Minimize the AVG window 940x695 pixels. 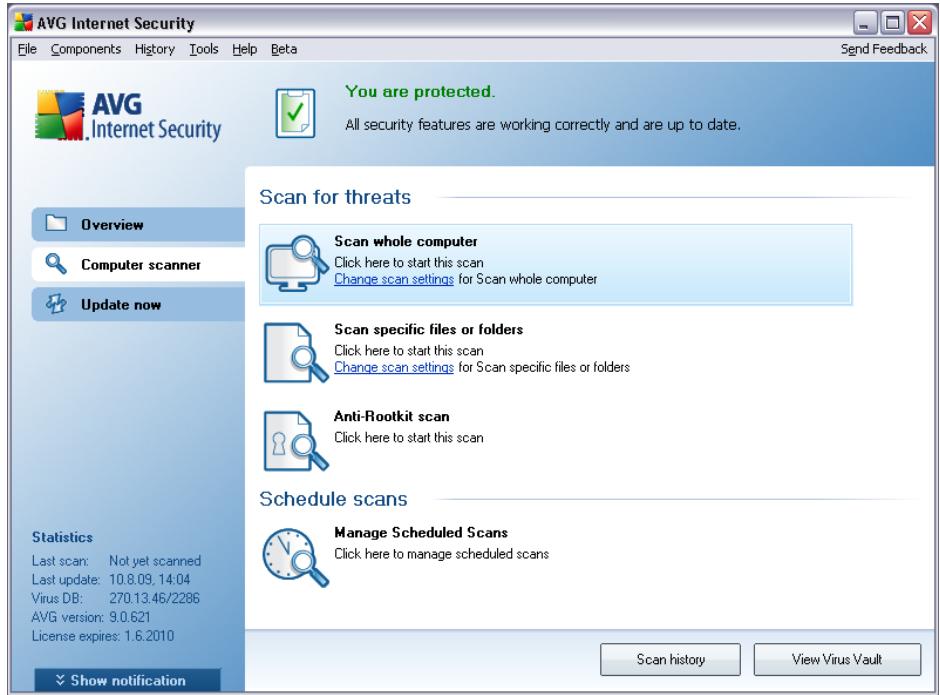pyautogui.click(x=864, y=23)
